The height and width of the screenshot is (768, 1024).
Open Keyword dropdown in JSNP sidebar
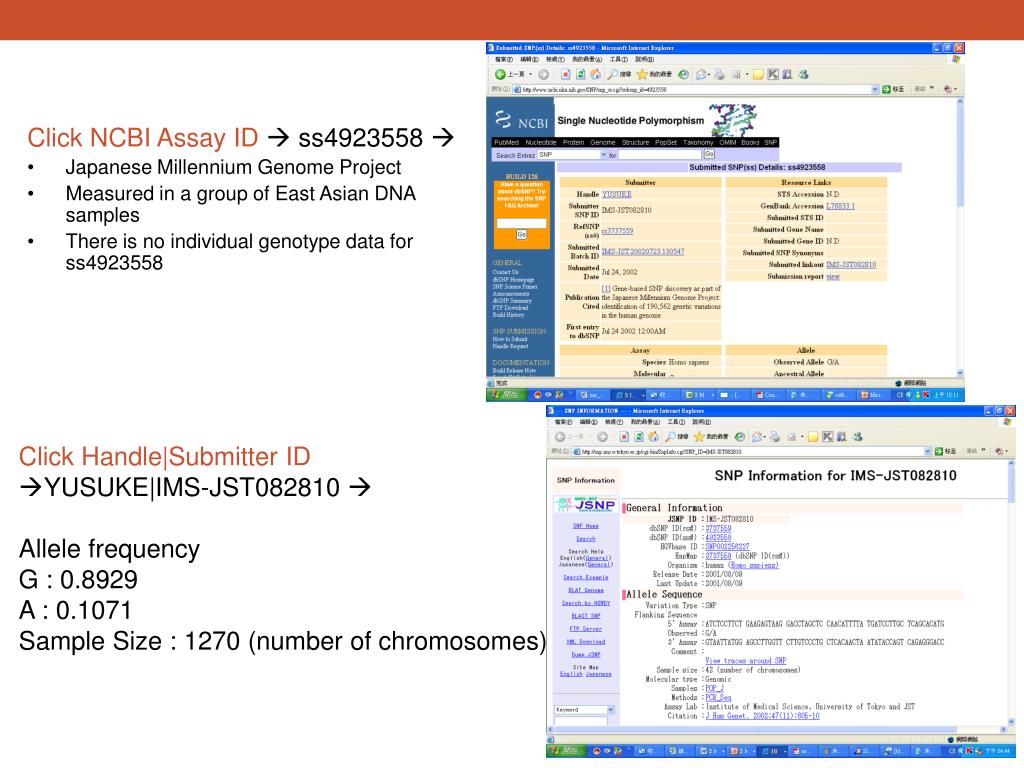point(611,710)
